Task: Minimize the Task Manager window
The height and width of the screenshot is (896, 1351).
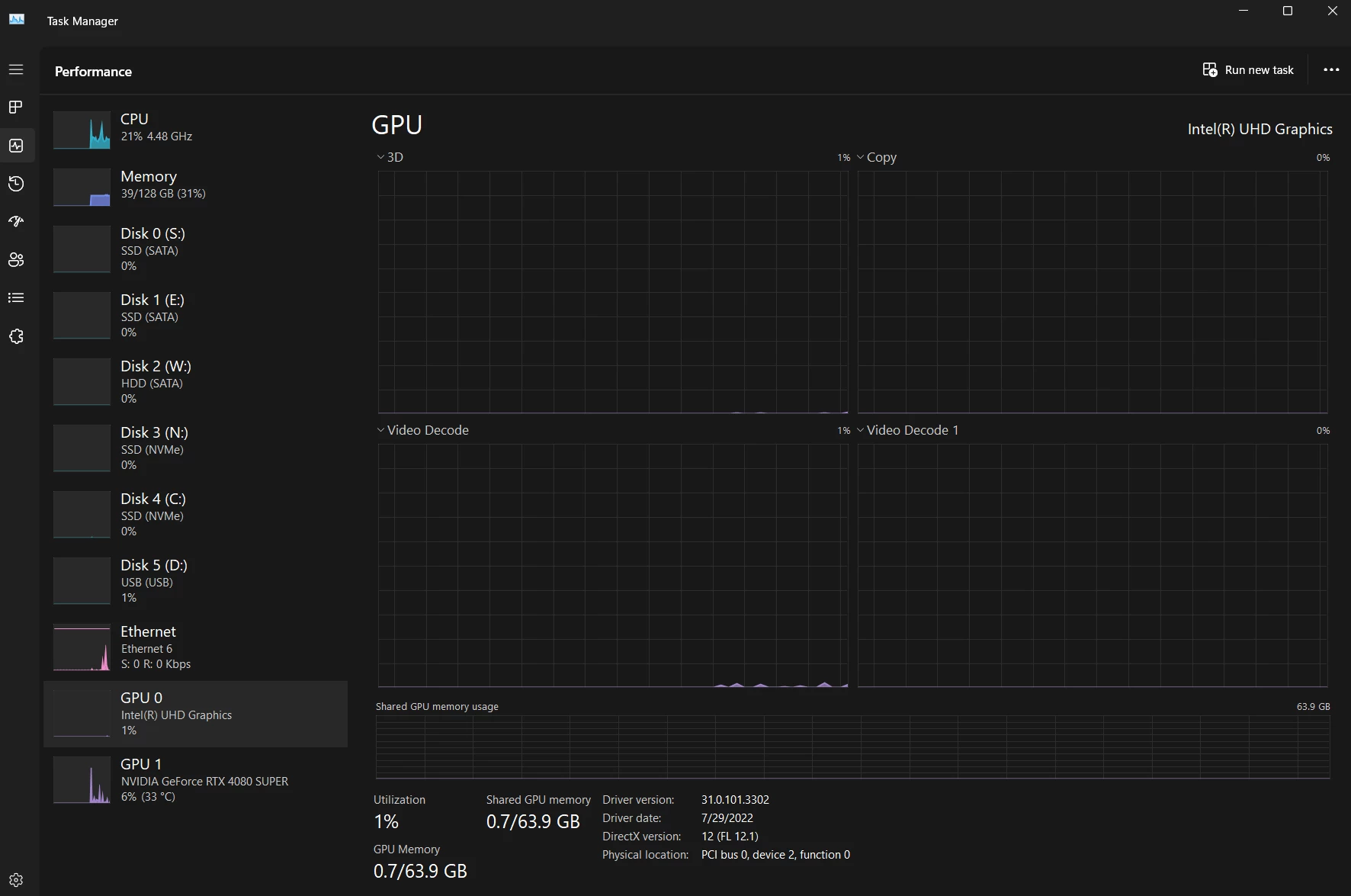Action: [1243, 11]
